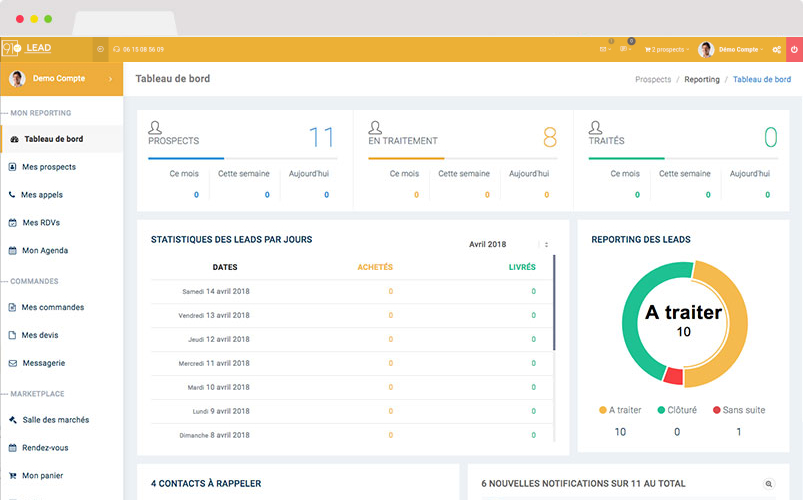Expand the Demo Compte sidebar profile chevron
Viewport: 803px width, 500px height.
(110, 78)
